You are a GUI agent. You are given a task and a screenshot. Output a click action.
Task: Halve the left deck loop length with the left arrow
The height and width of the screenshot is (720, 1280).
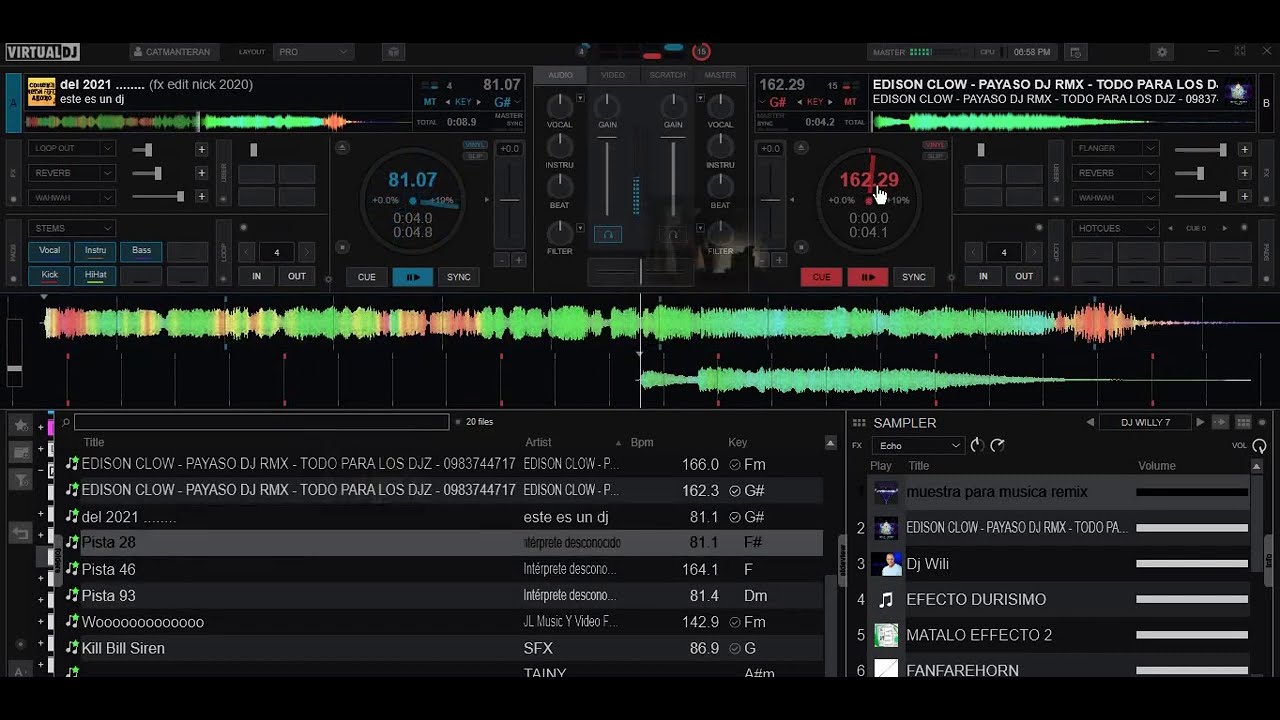[248, 252]
